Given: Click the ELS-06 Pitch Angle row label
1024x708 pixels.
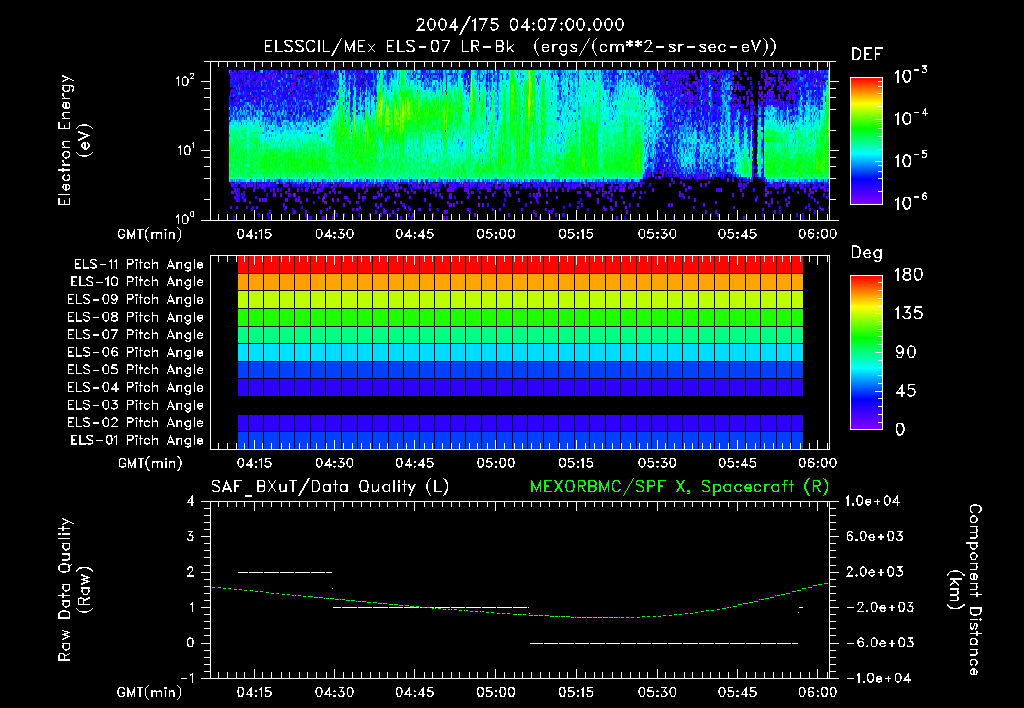Looking at the screenshot, I should (x=135, y=352).
